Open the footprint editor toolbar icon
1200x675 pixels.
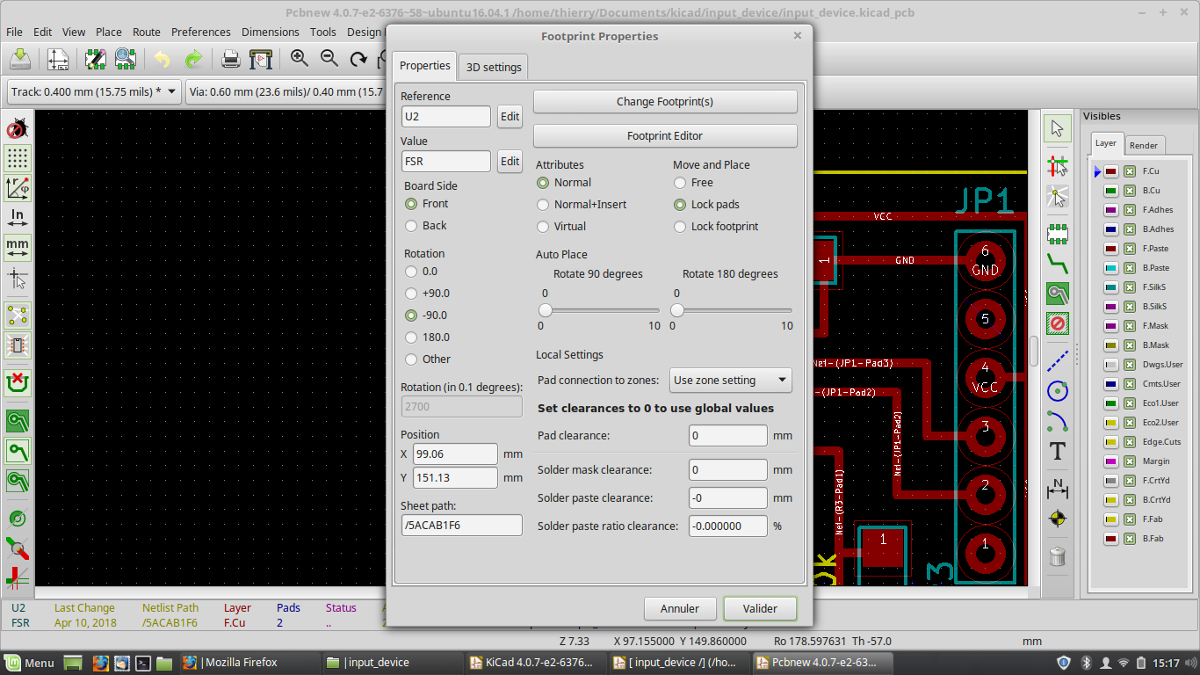95,59
